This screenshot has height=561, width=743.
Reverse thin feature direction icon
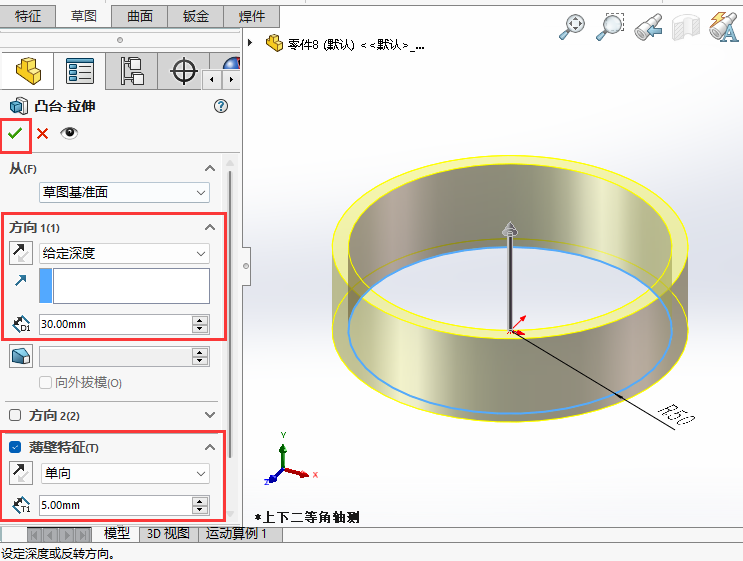(21, 473)
